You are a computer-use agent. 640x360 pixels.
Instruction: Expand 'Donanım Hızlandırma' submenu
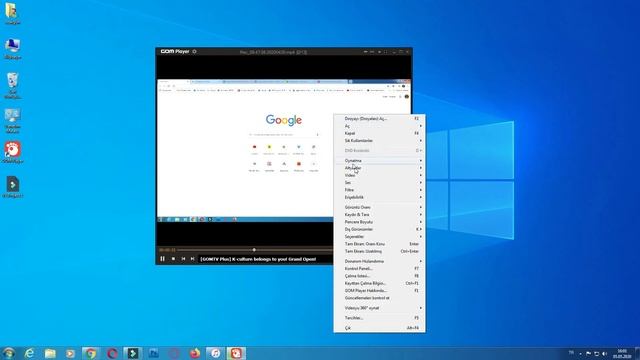tap(380, 261)
